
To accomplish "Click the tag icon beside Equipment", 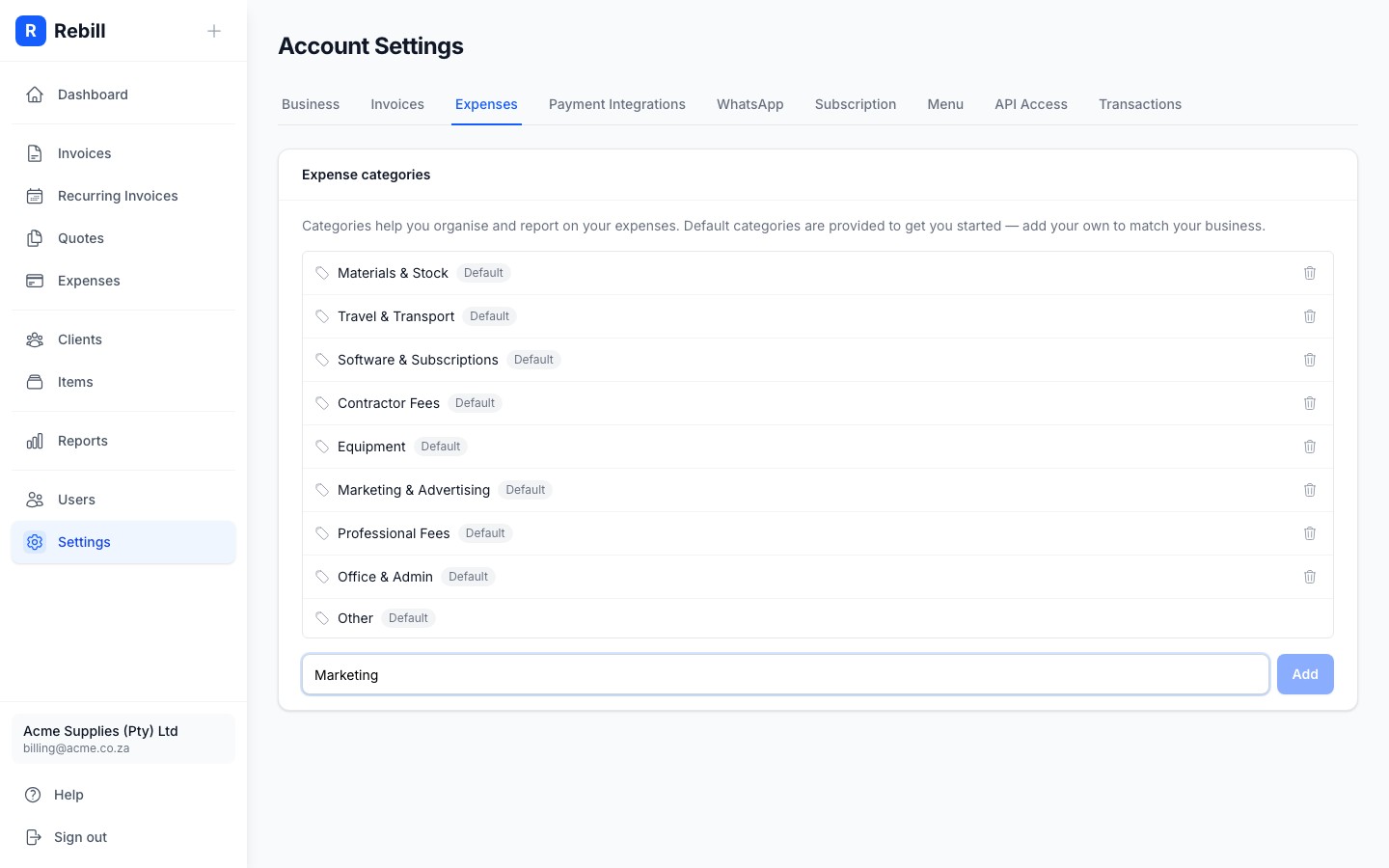I will pyautogui.click(x=323, y=447).
